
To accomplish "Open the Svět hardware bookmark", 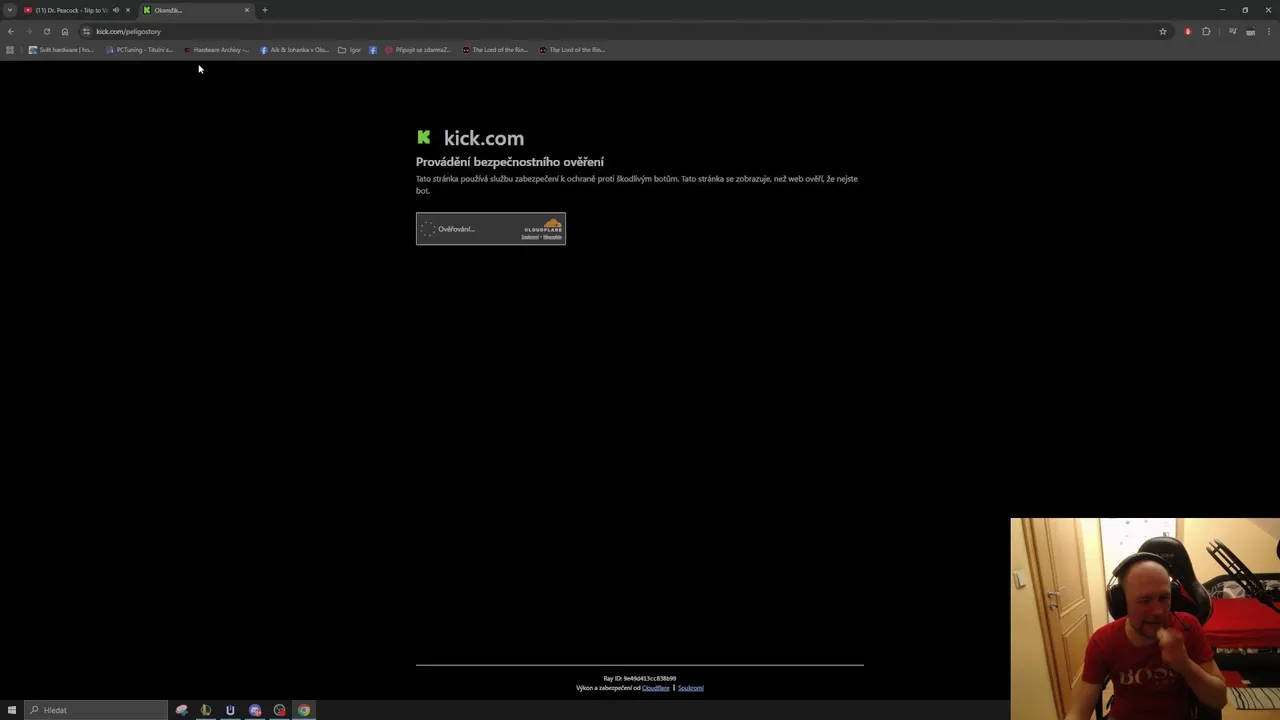I will [x=61, y=50].
